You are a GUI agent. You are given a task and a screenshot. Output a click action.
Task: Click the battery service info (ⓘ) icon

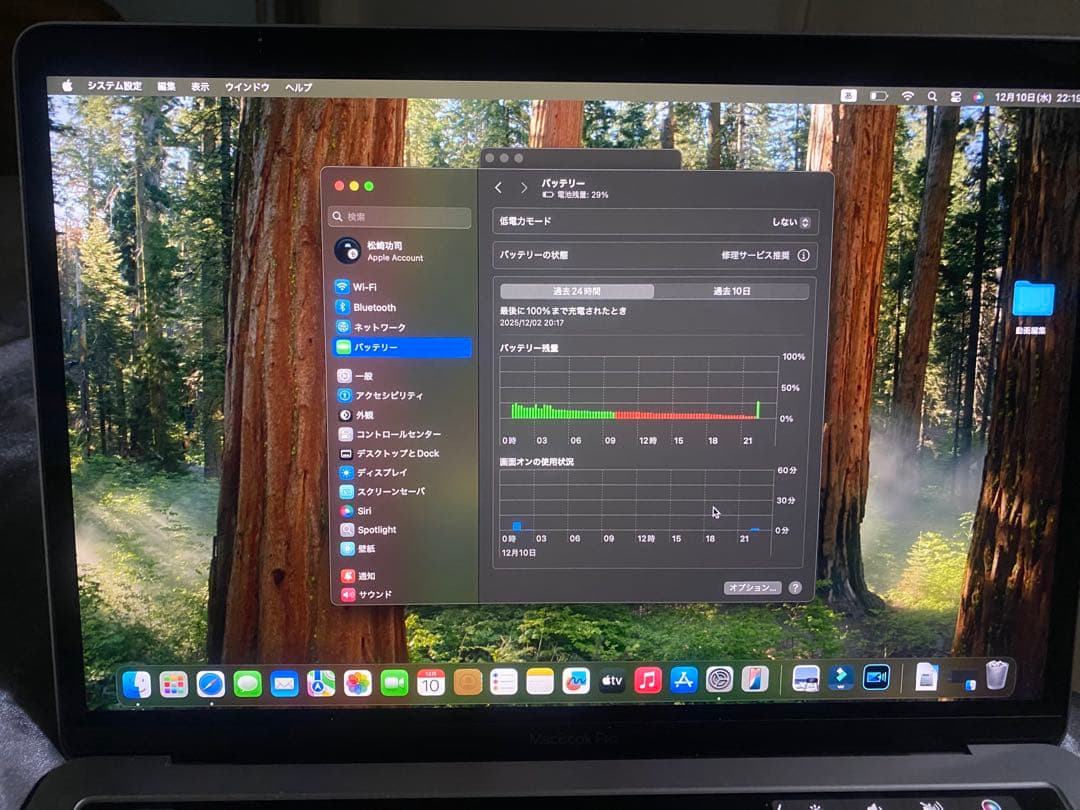(805, 256)
